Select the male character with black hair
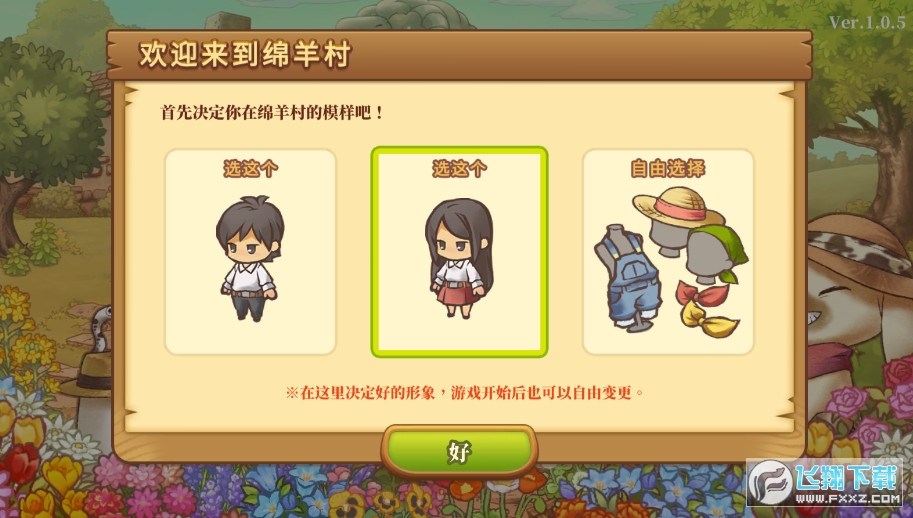The image size is (913, 518). pyautogui.click(x=250, y=258)
